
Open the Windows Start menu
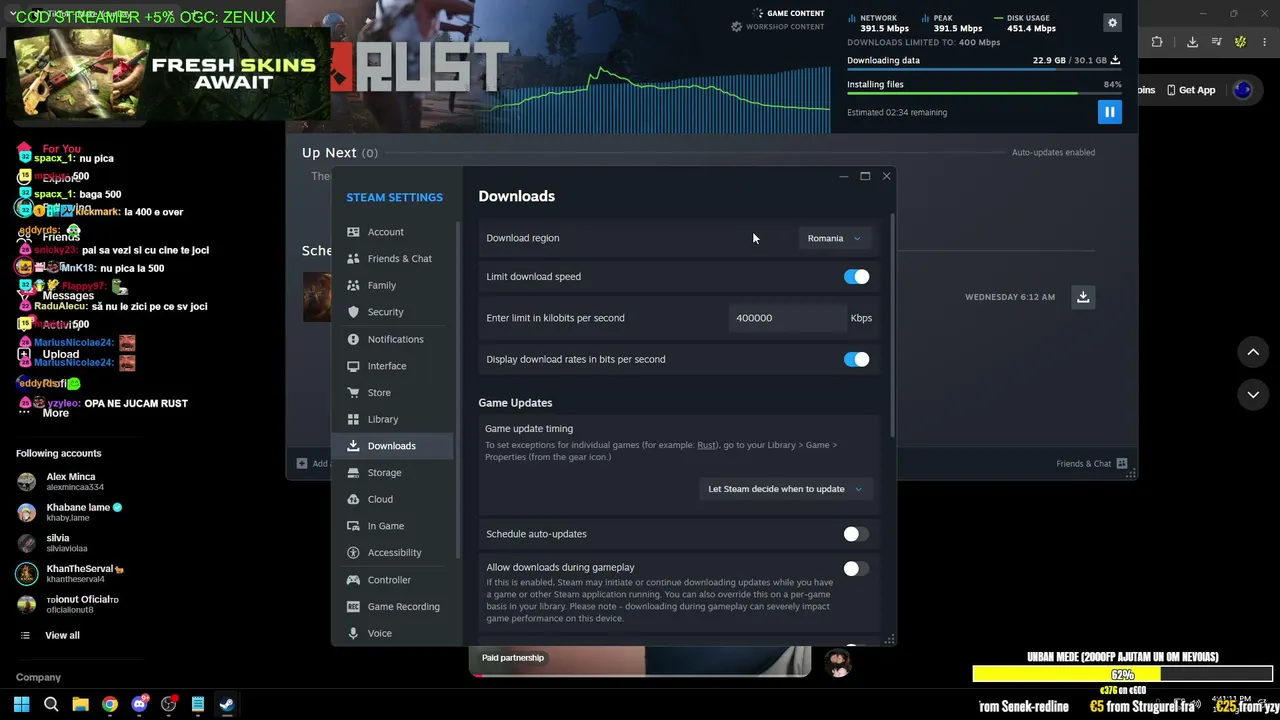(21, 704)
